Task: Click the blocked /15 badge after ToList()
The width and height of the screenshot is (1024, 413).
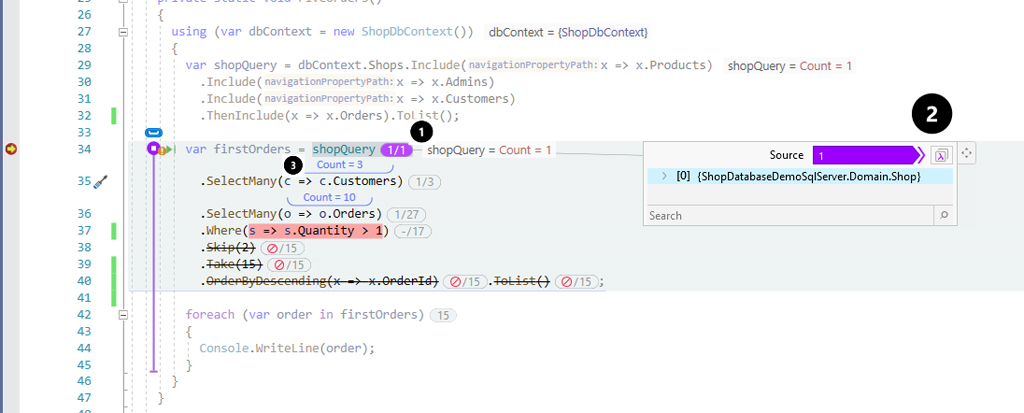Action: pyautogui.click(x=577, y=282)
